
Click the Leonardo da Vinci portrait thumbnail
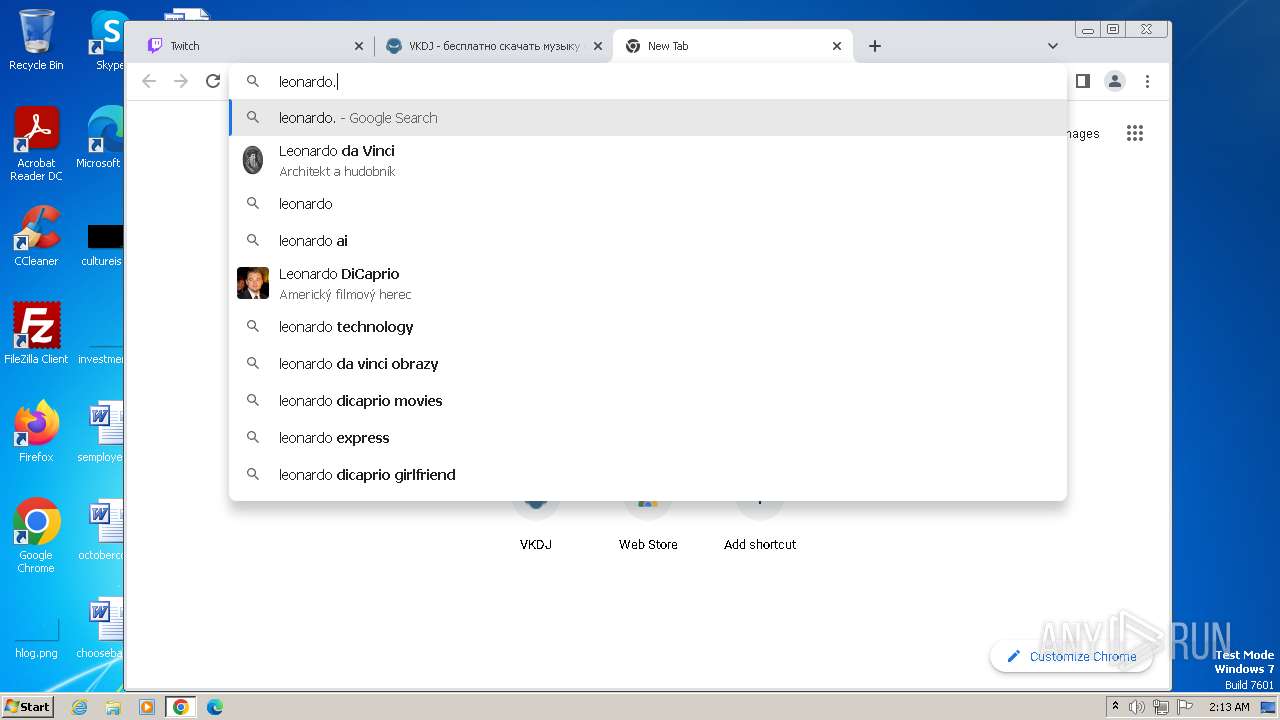pos(253,160)
